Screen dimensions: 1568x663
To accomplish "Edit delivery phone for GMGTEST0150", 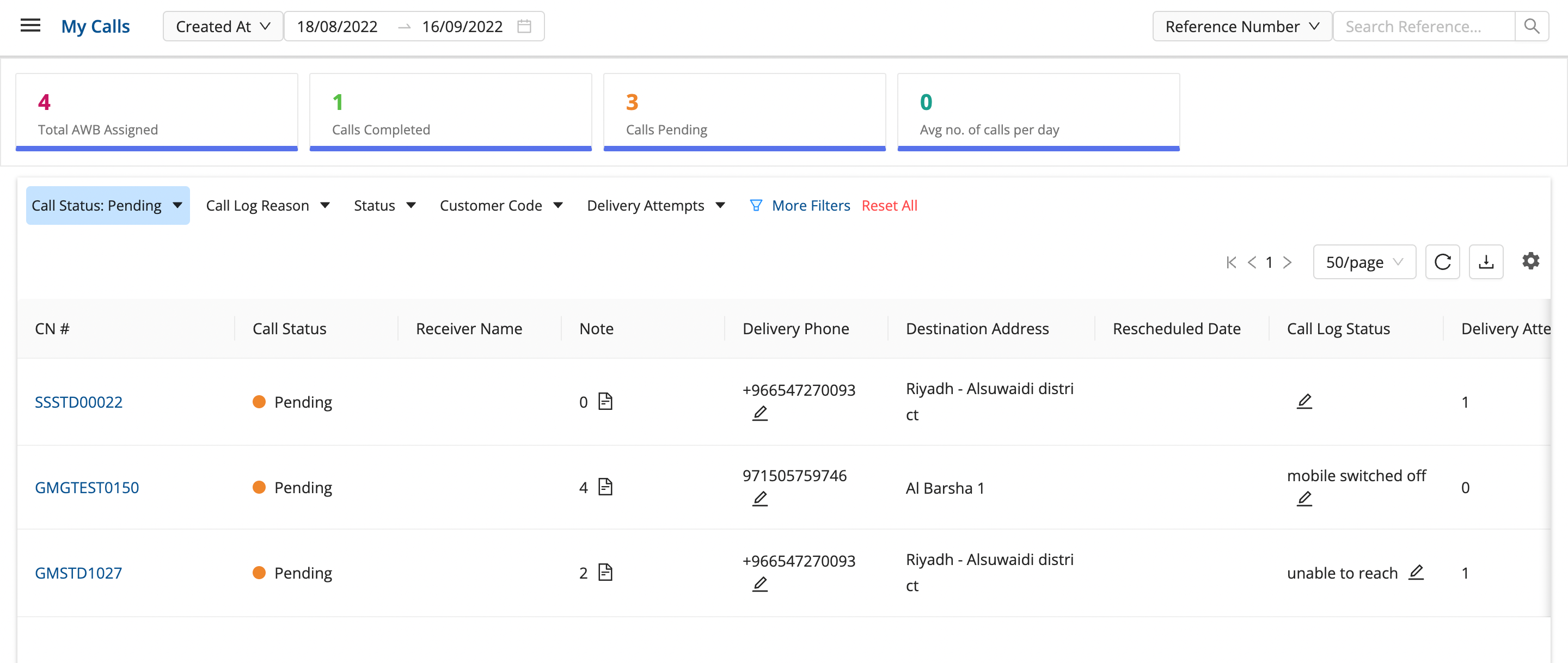I will pos(759,499).
